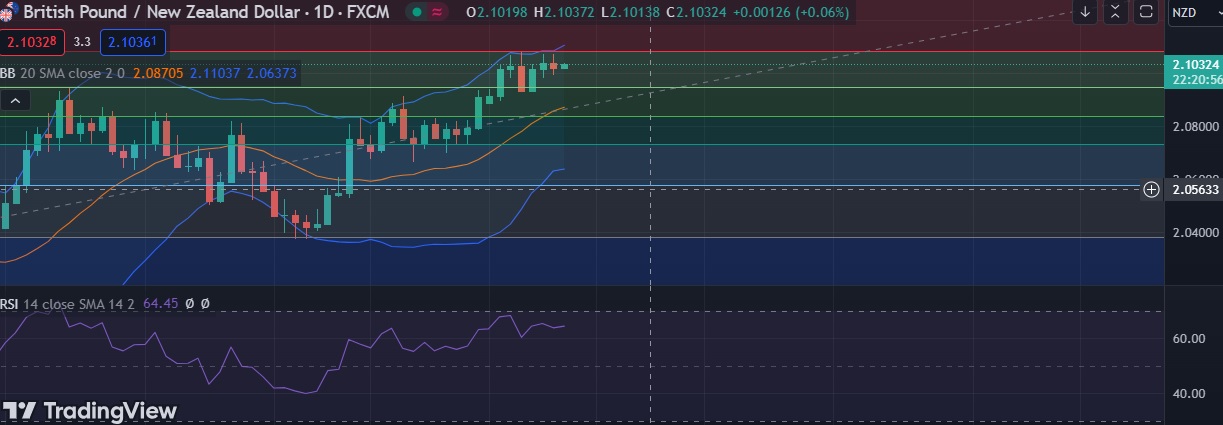Click the maximize pane square icon
The image size is (1223, 425).
[1146, 12]
